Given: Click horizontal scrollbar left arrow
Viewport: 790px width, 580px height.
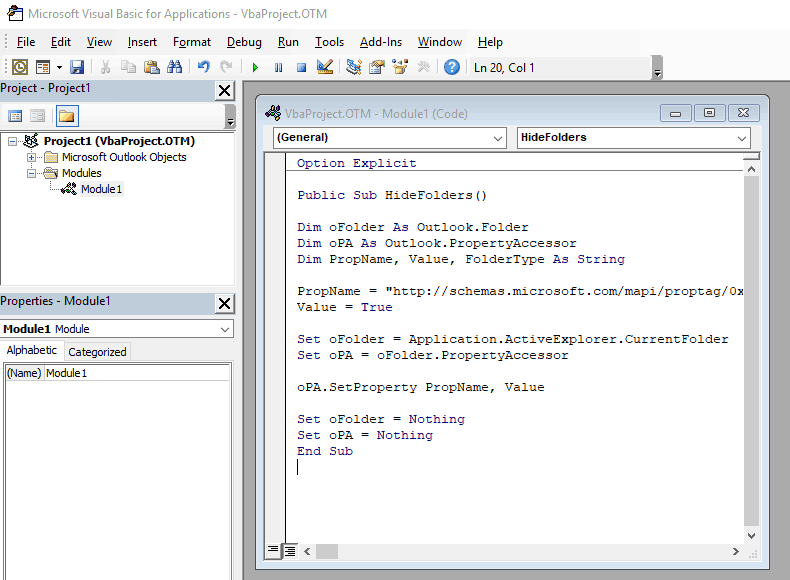Looking at the screenshot, I should [307, 552].
